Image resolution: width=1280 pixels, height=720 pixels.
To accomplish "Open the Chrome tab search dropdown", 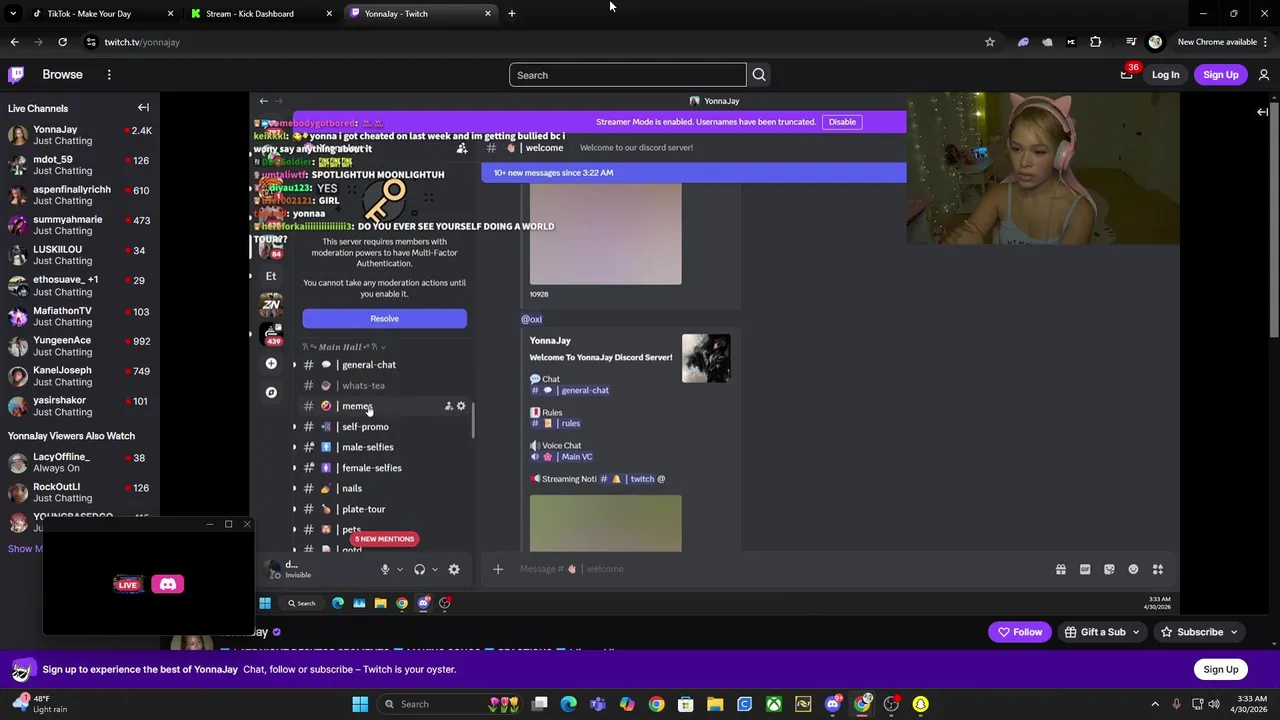I will click(x=13, y=13).
